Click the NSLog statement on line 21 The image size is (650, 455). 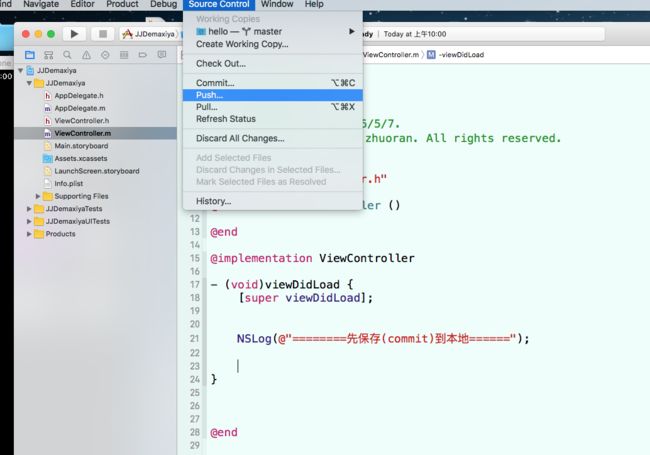tap(383, 339)
